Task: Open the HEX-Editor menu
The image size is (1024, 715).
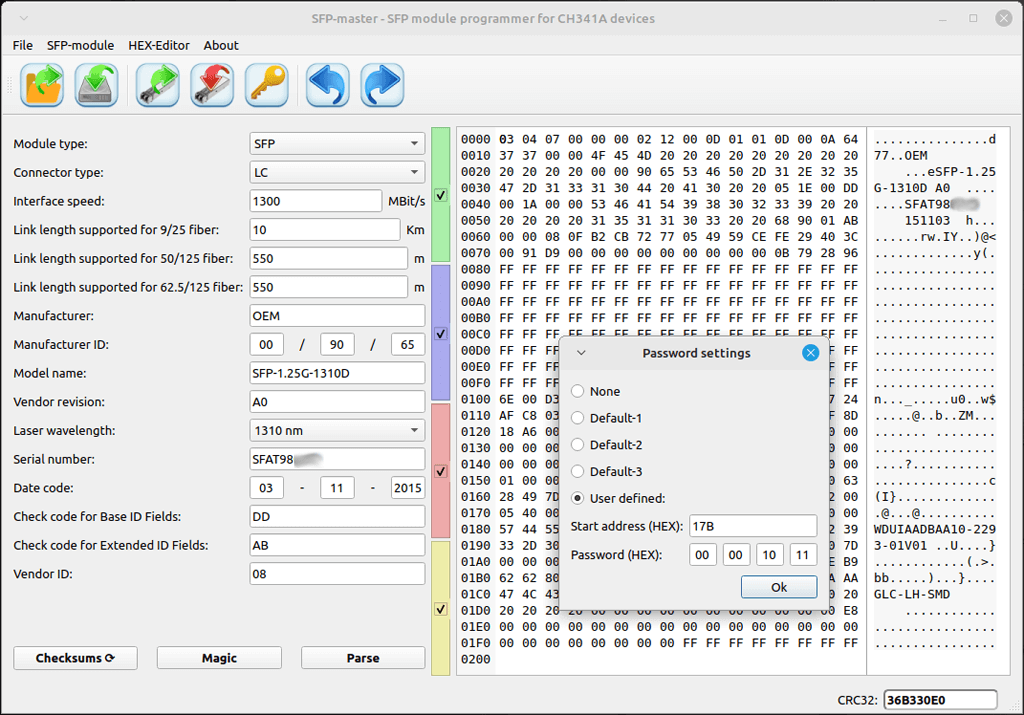Action: (159, 45)
